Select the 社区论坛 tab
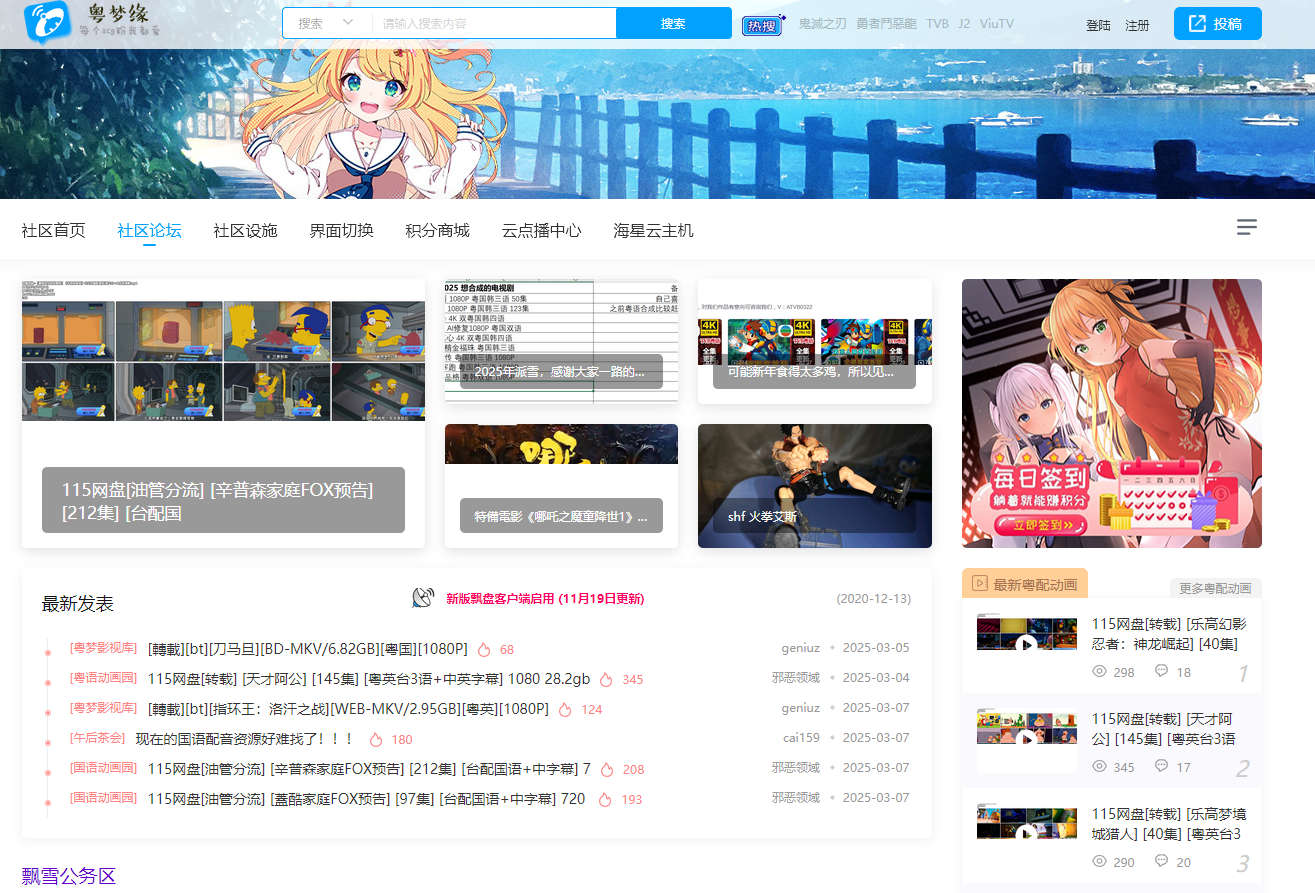The height and width of the screenshot is (893, 1315). point(149,230)
